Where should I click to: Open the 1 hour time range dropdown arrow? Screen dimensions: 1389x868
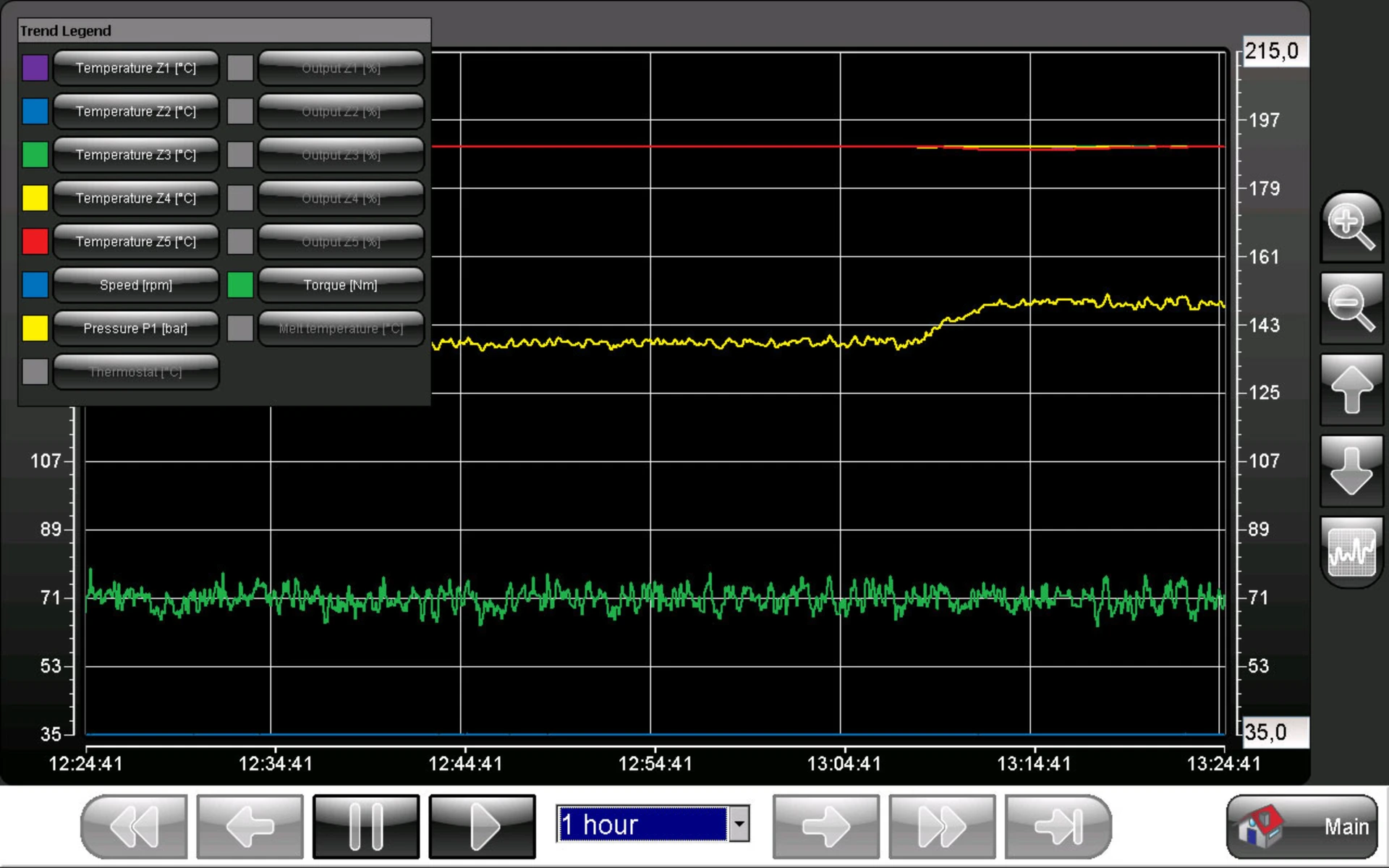(x=739, y=824)
